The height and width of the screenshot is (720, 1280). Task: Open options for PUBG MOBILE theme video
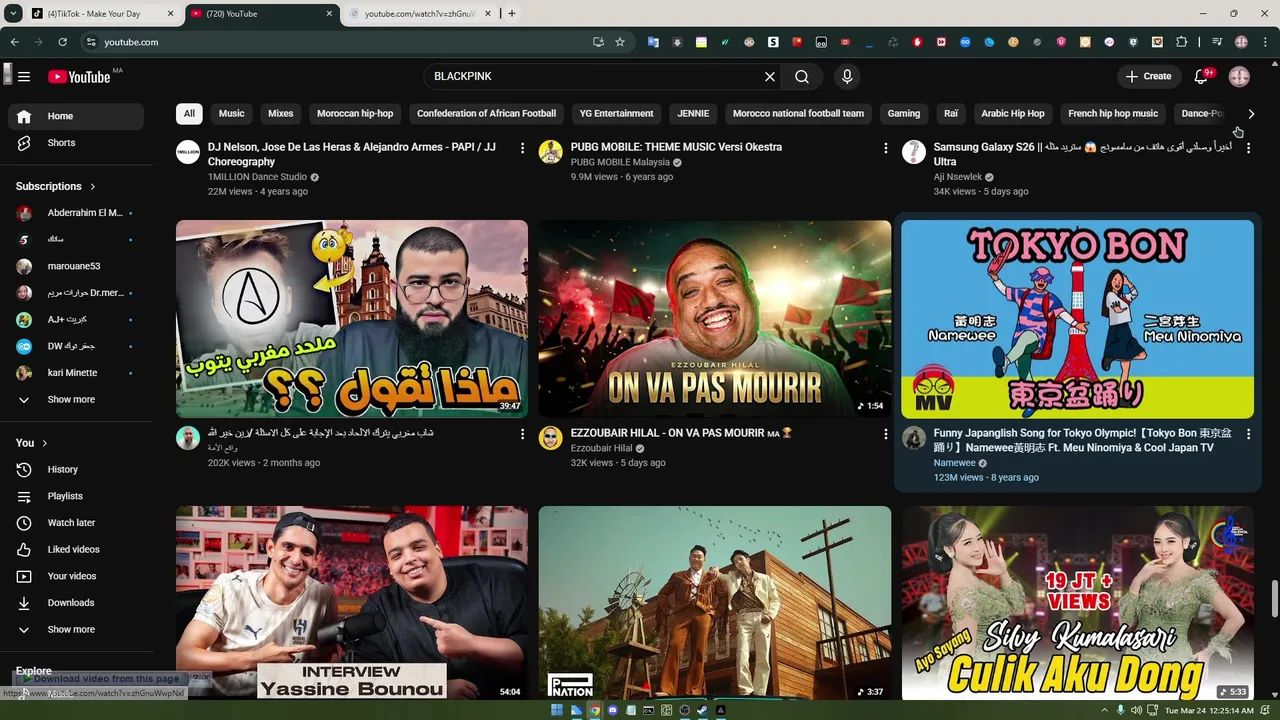(x=885, y=148)
